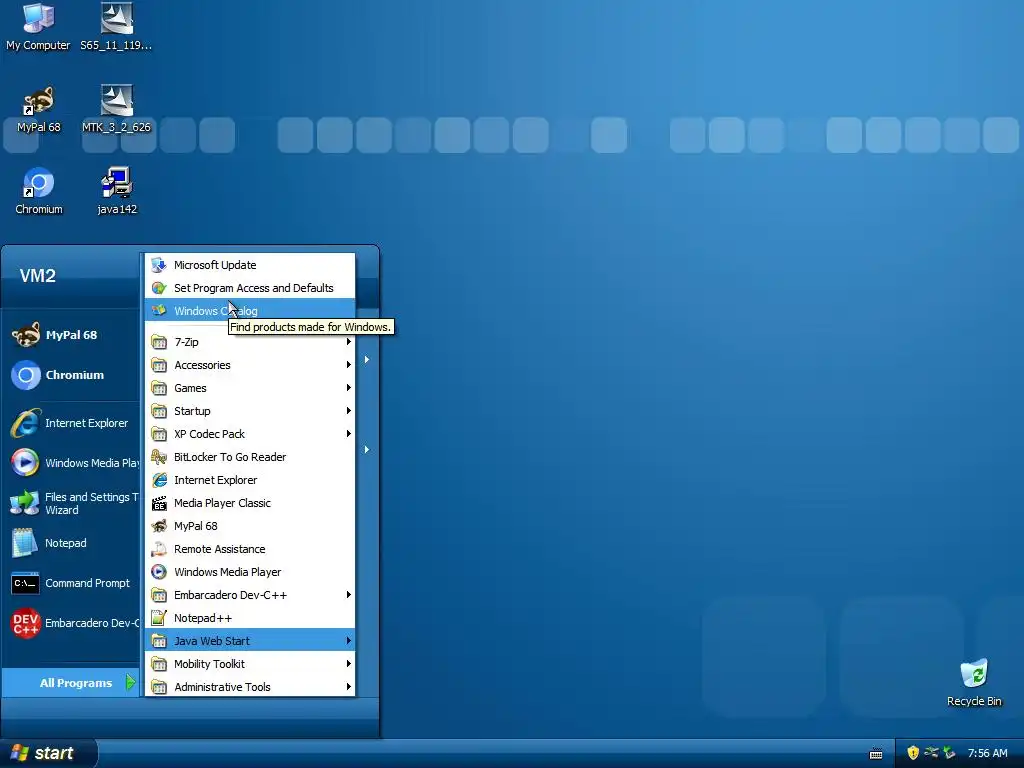Open the Recycle Bin
The width and height of the screenshot is (1024, 768).
pos(974,683)
